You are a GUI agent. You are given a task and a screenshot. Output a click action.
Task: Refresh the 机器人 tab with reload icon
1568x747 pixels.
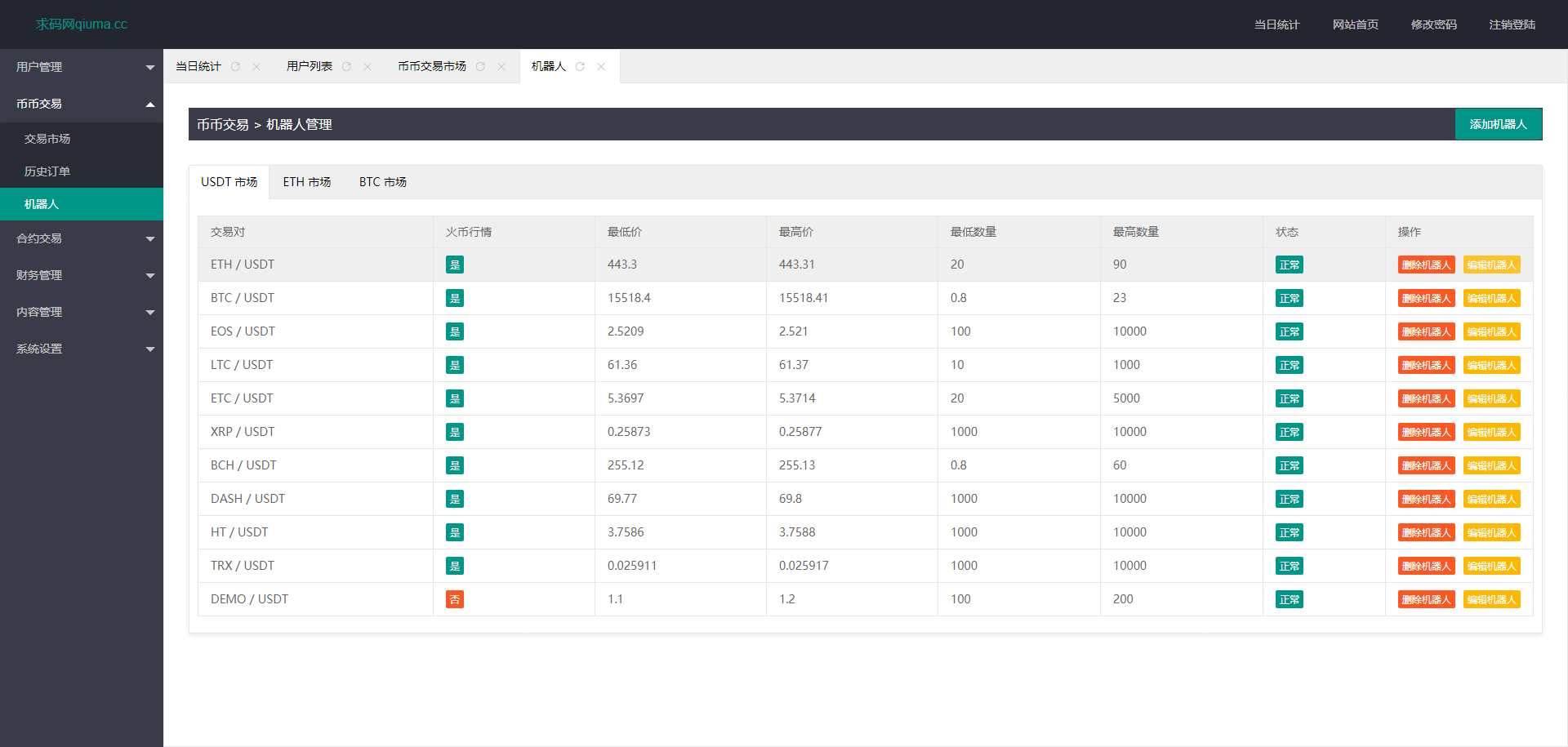tap(580, 67)
